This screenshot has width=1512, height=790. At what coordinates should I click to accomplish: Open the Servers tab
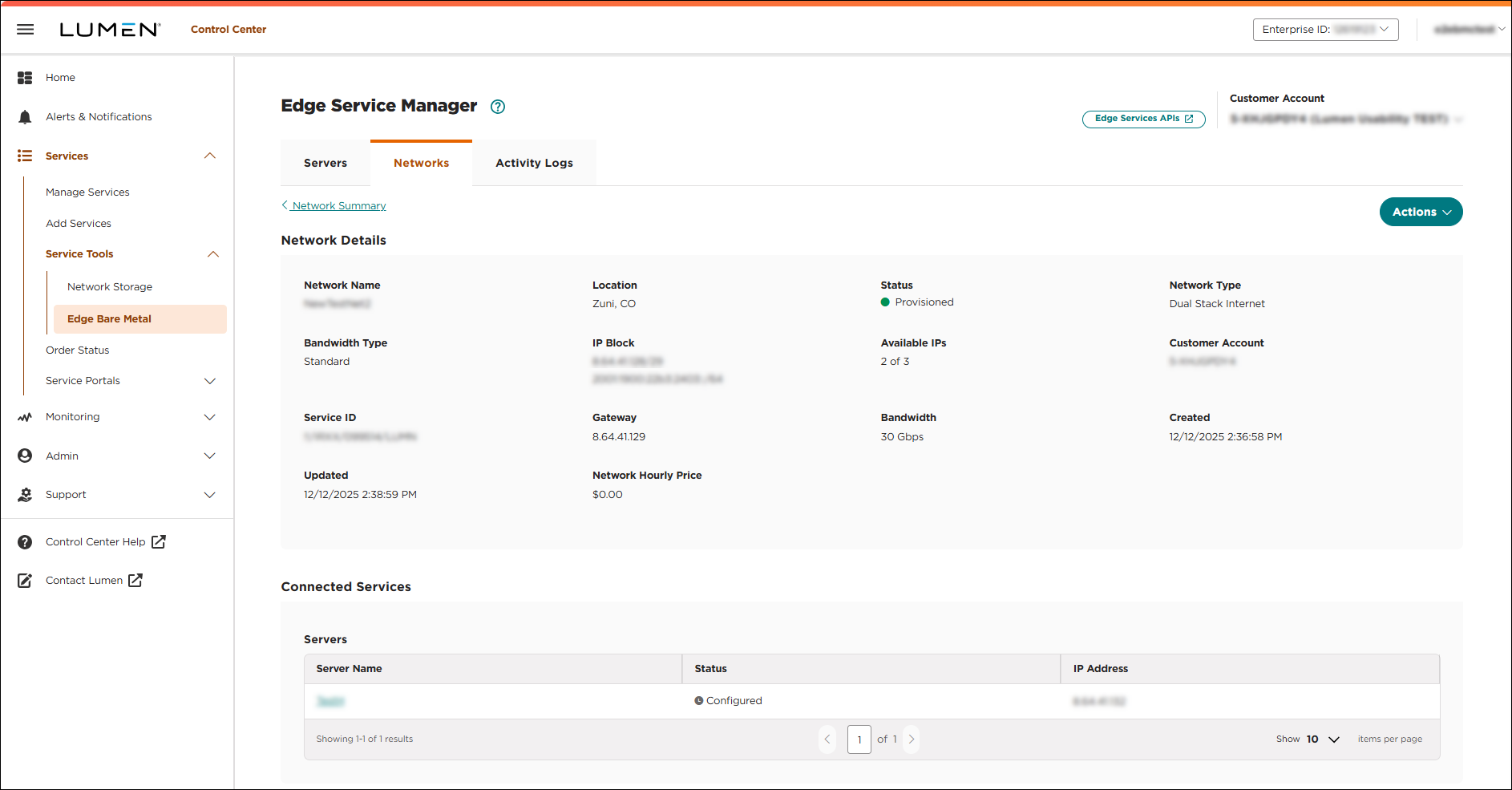tap(325, 163)
